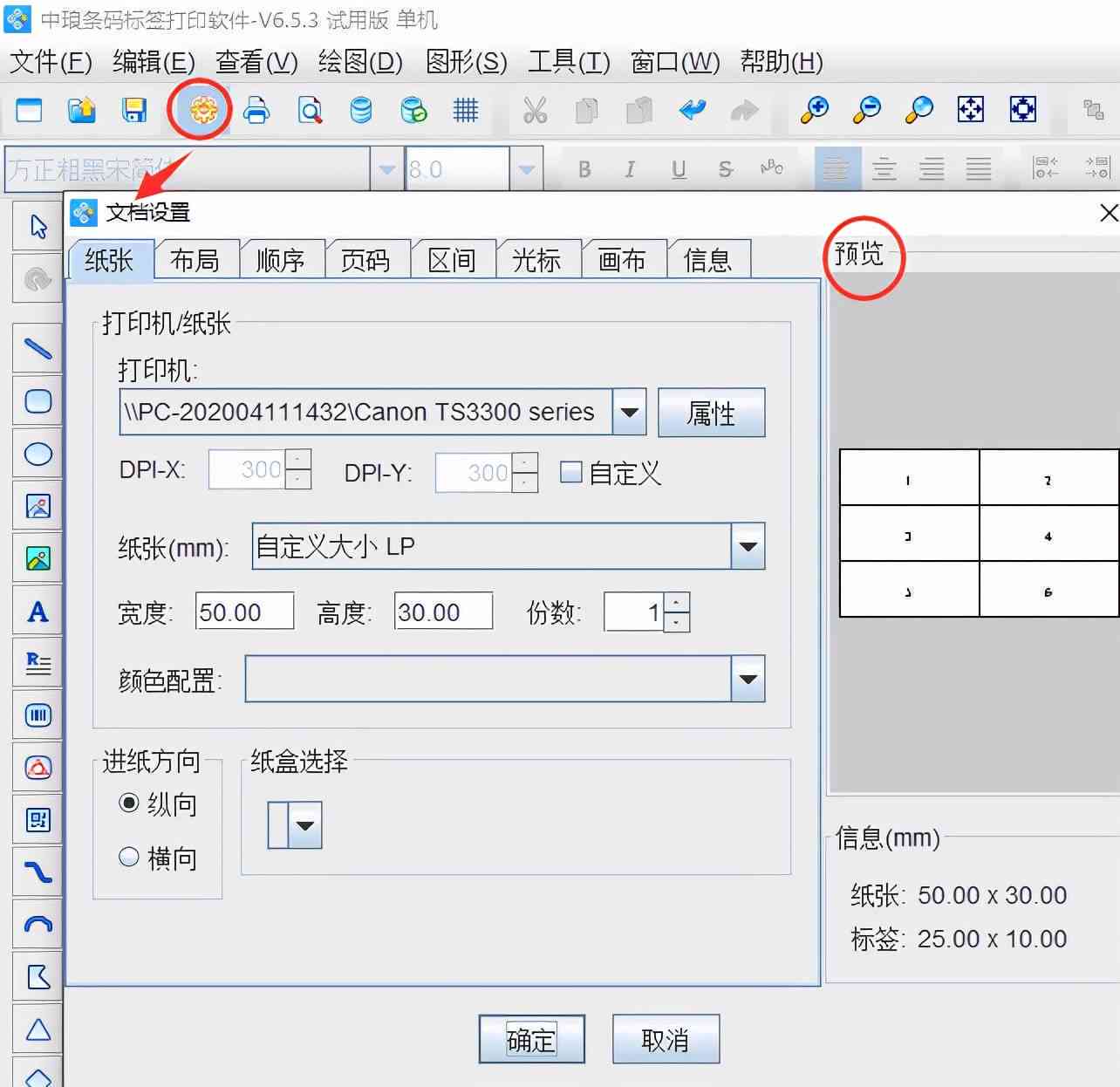Click the blue database icon

(x=360, y=110)
